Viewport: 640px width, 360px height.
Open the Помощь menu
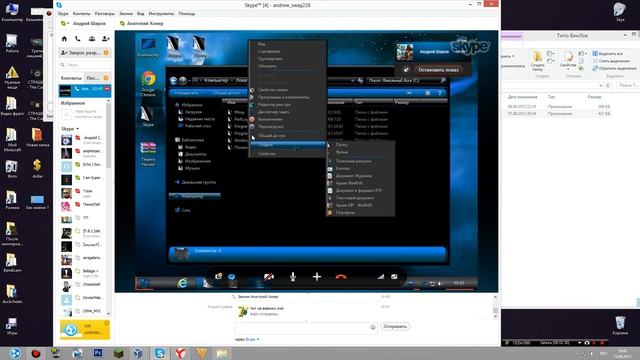click(x=187, y=13)
